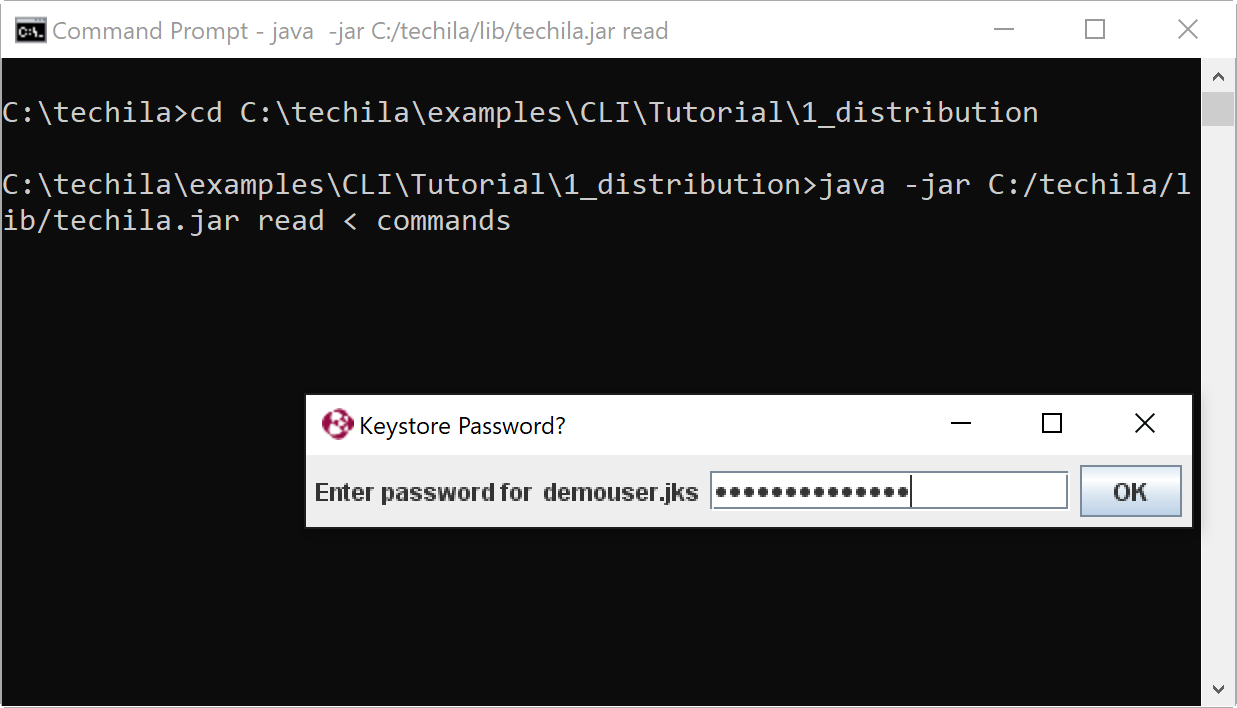The image size is (1237, 708).
Task: Click the Command Prompt icon in title bar
Action: click(30, 30)
